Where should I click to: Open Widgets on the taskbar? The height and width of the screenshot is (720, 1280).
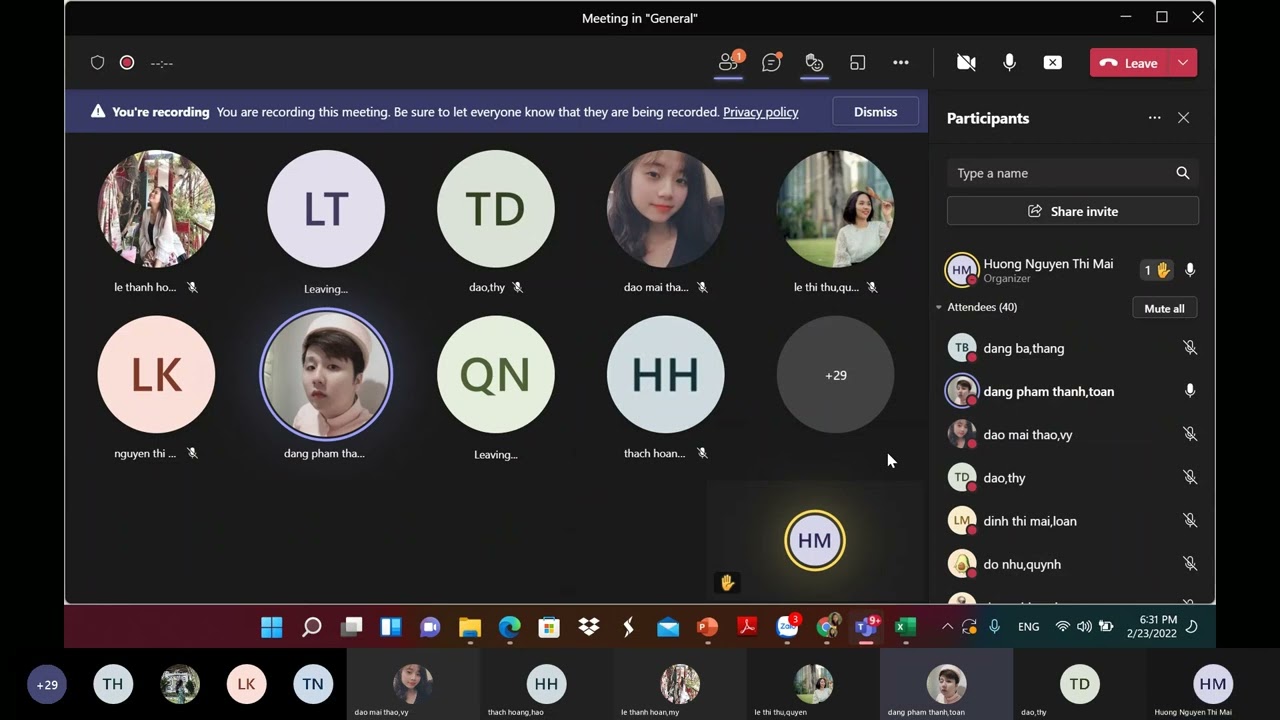coord(391,627)
